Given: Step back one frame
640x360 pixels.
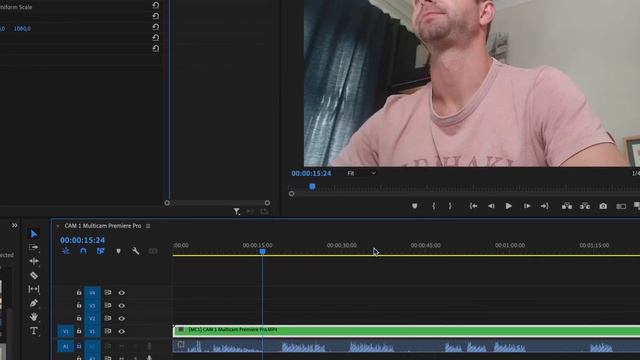Looking at the screenshot, I should pyautogui.click(x=491, y=206).
